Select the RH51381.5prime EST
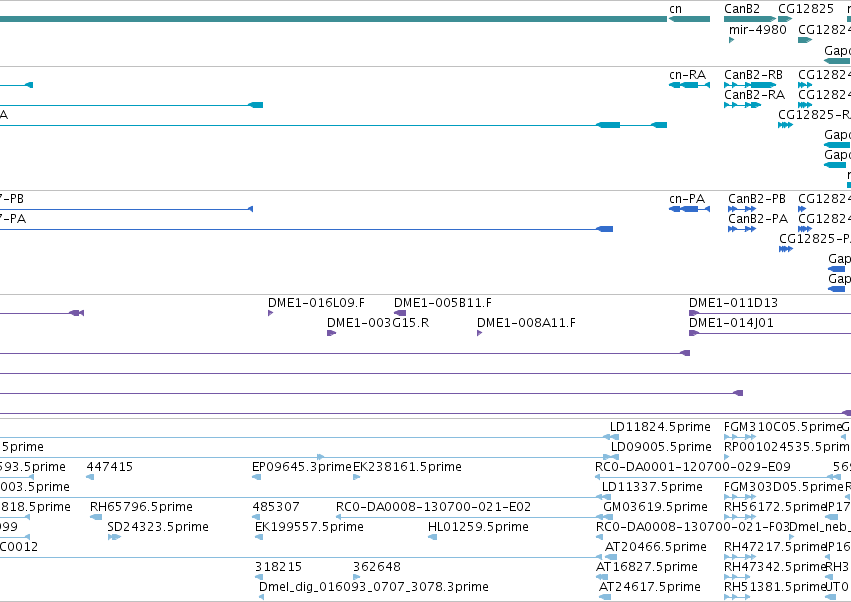The width and height of the screenshot is (851, 602). 737,597
